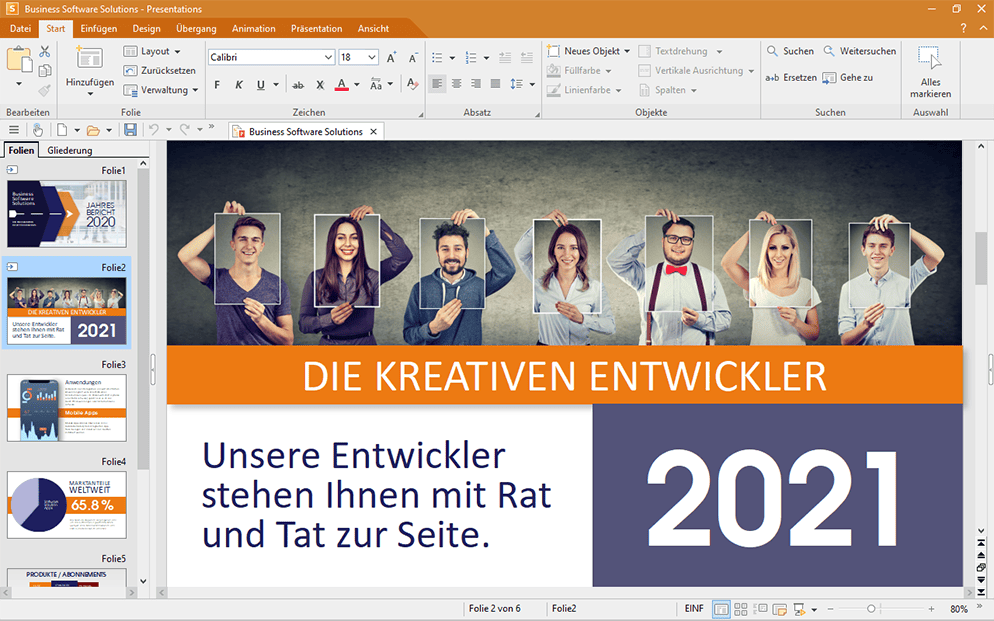994x621 pixels.
Task: Switch to the Gliederung panel tab
Action: click(70, 151)
